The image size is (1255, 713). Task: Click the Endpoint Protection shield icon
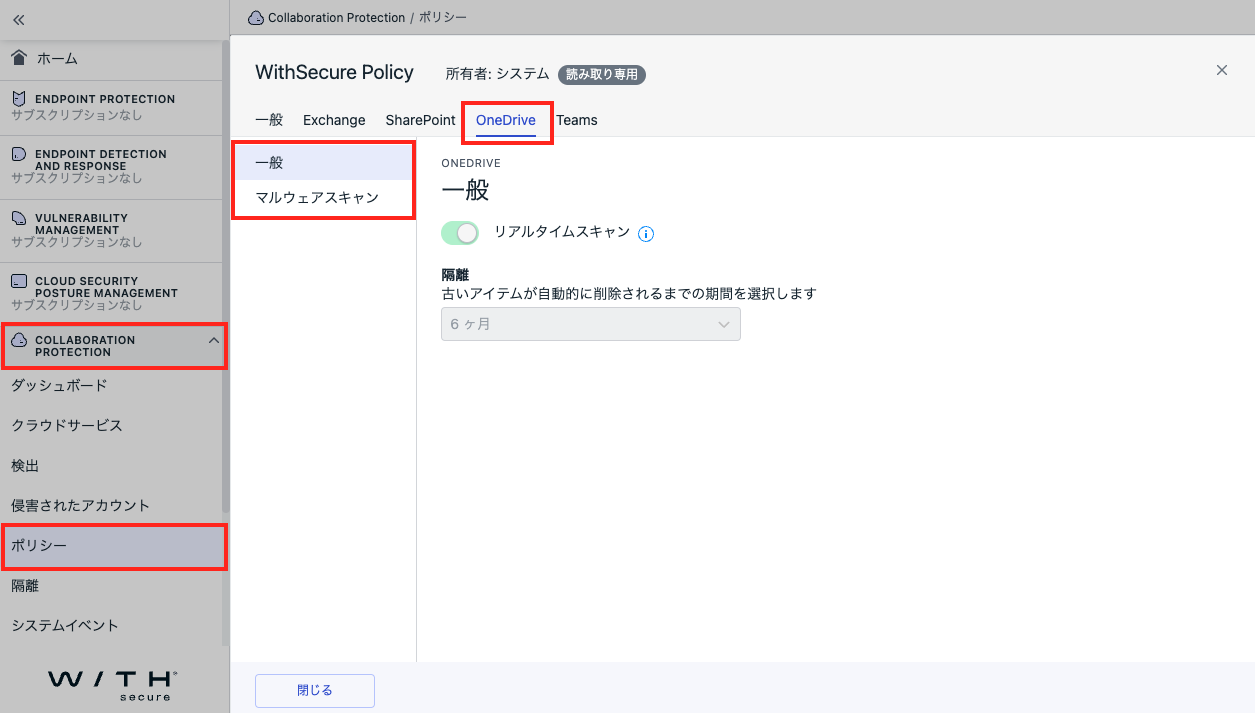tap(19, 99)
